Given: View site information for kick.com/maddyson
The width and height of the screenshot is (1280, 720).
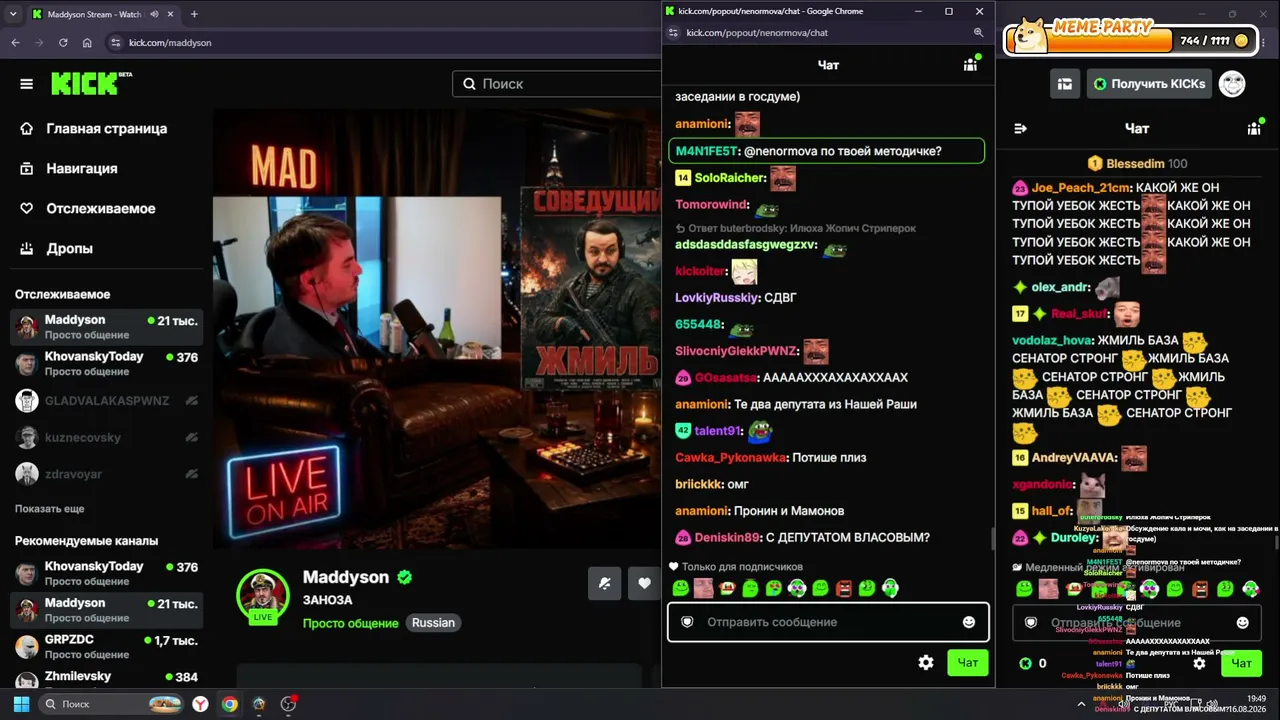Looking at the screenshot, I should pyautogui.click(x=116, y=43).
